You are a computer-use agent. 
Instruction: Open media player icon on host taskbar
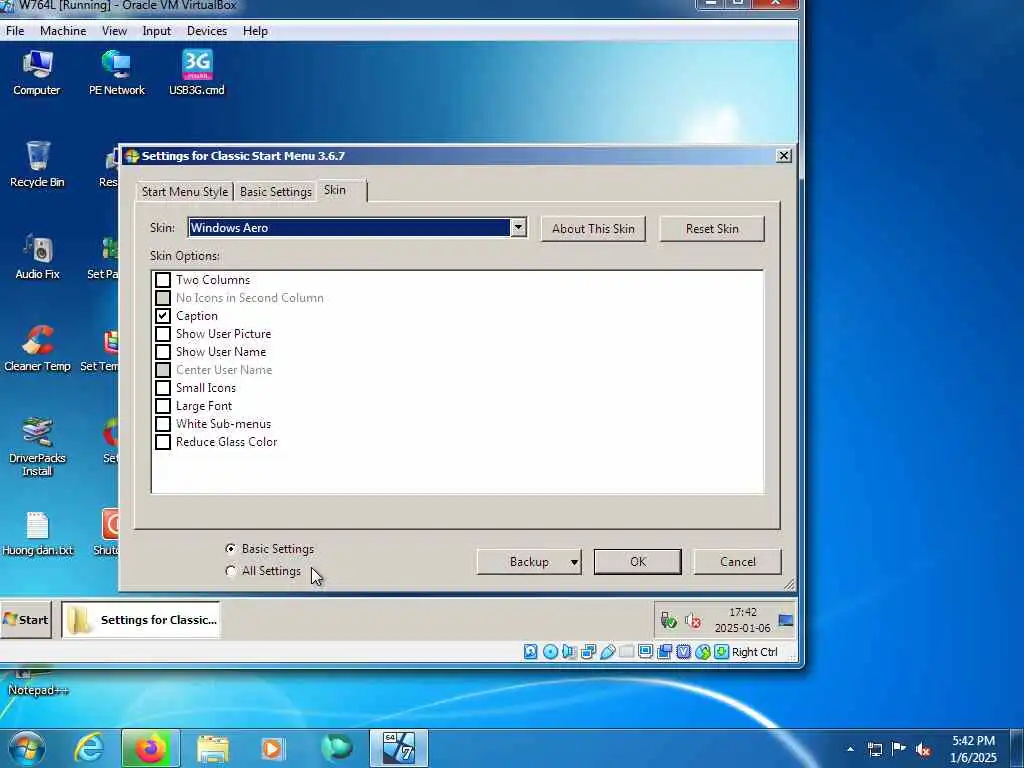tap(272, 748)
